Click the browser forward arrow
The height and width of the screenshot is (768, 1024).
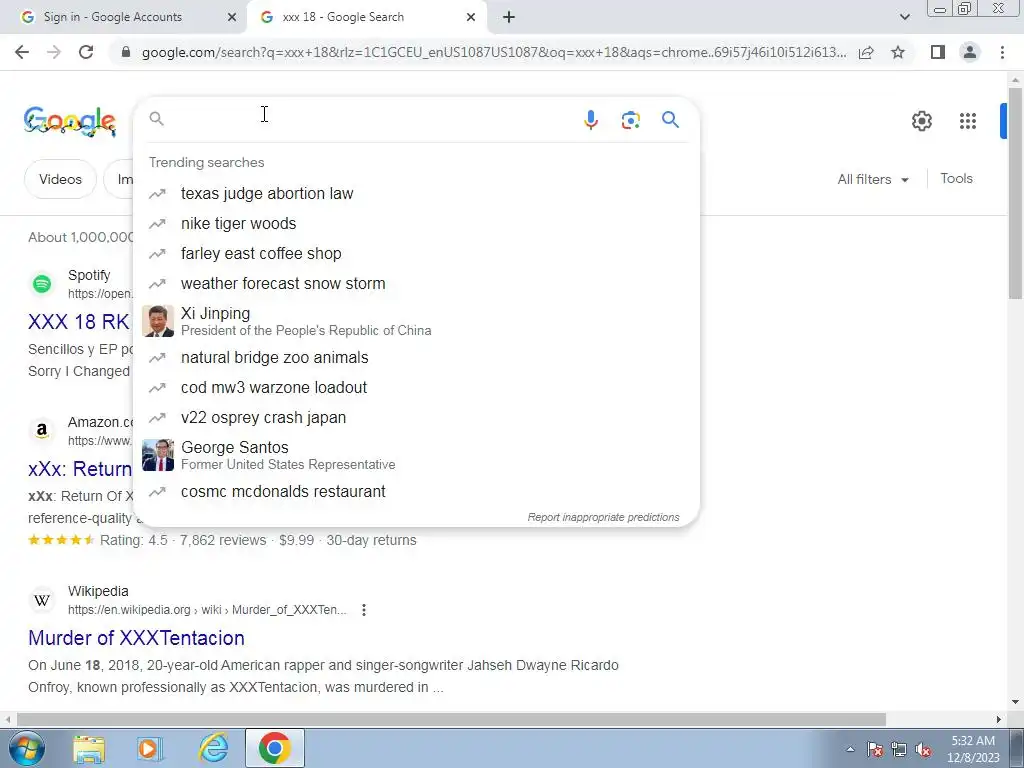point(54,52)
